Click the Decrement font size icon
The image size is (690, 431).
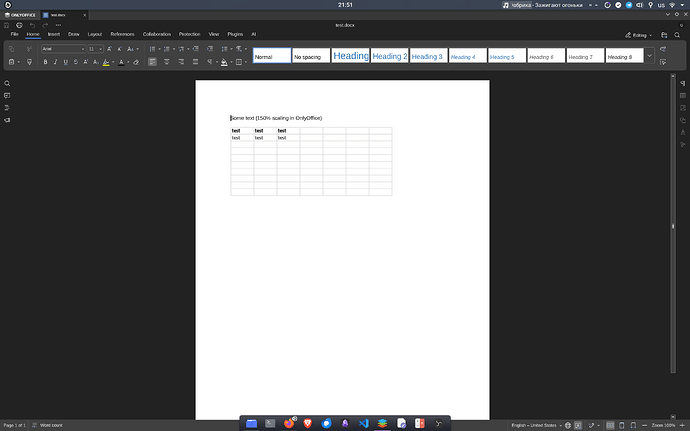[120, 49]
